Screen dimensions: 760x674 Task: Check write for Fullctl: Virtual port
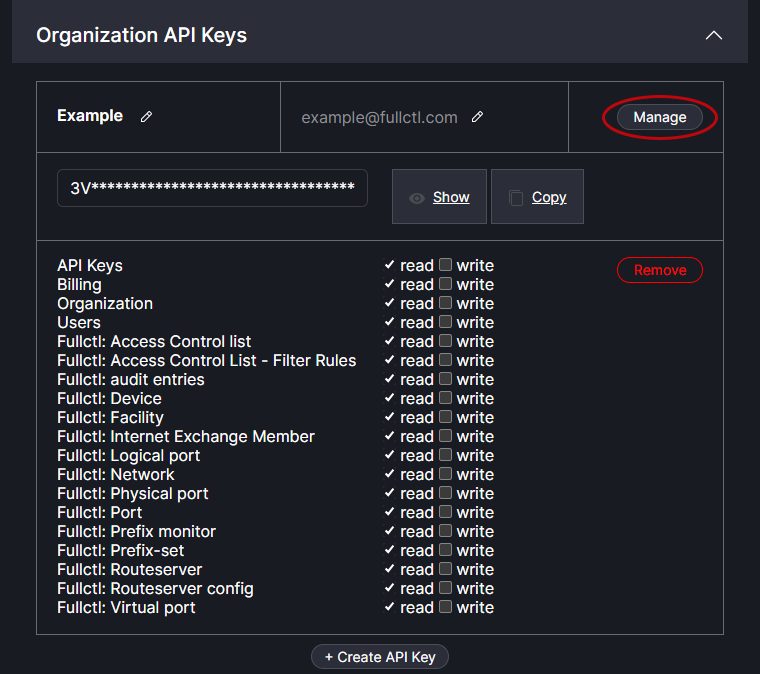click(446, 607)
